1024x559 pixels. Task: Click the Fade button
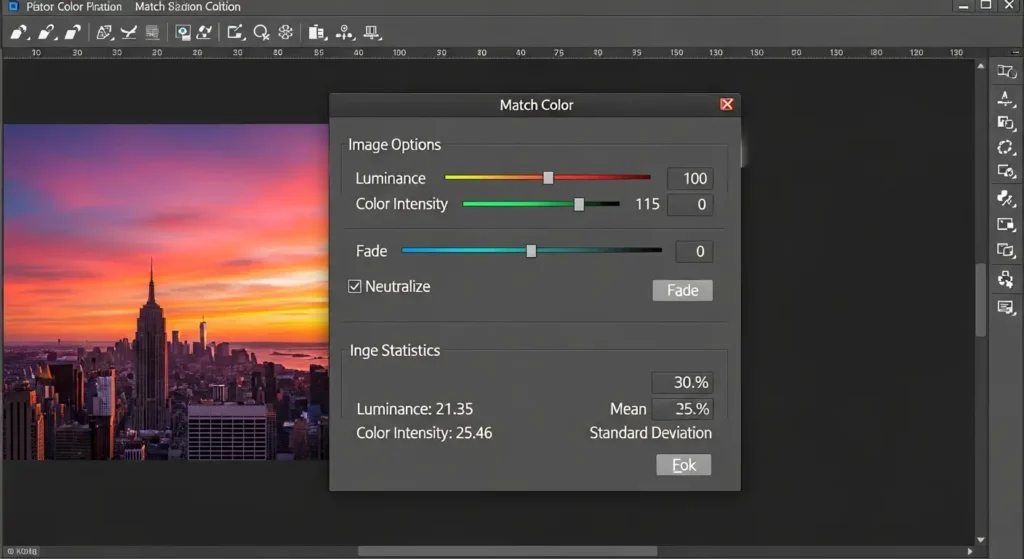(682, 290)
